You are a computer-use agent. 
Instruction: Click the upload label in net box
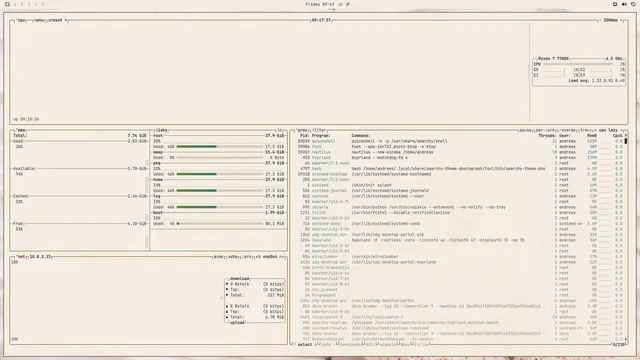[x=237, y=322]
